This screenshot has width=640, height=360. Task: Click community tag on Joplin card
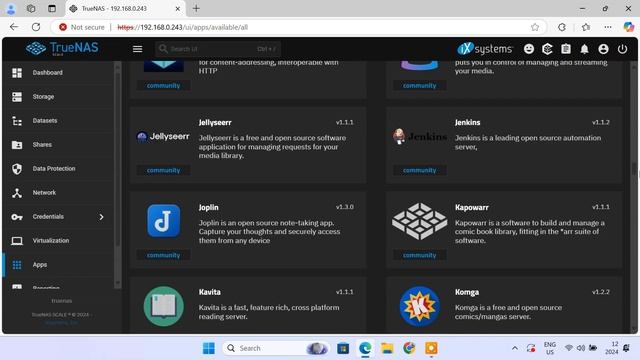click(x=163, y=255)
